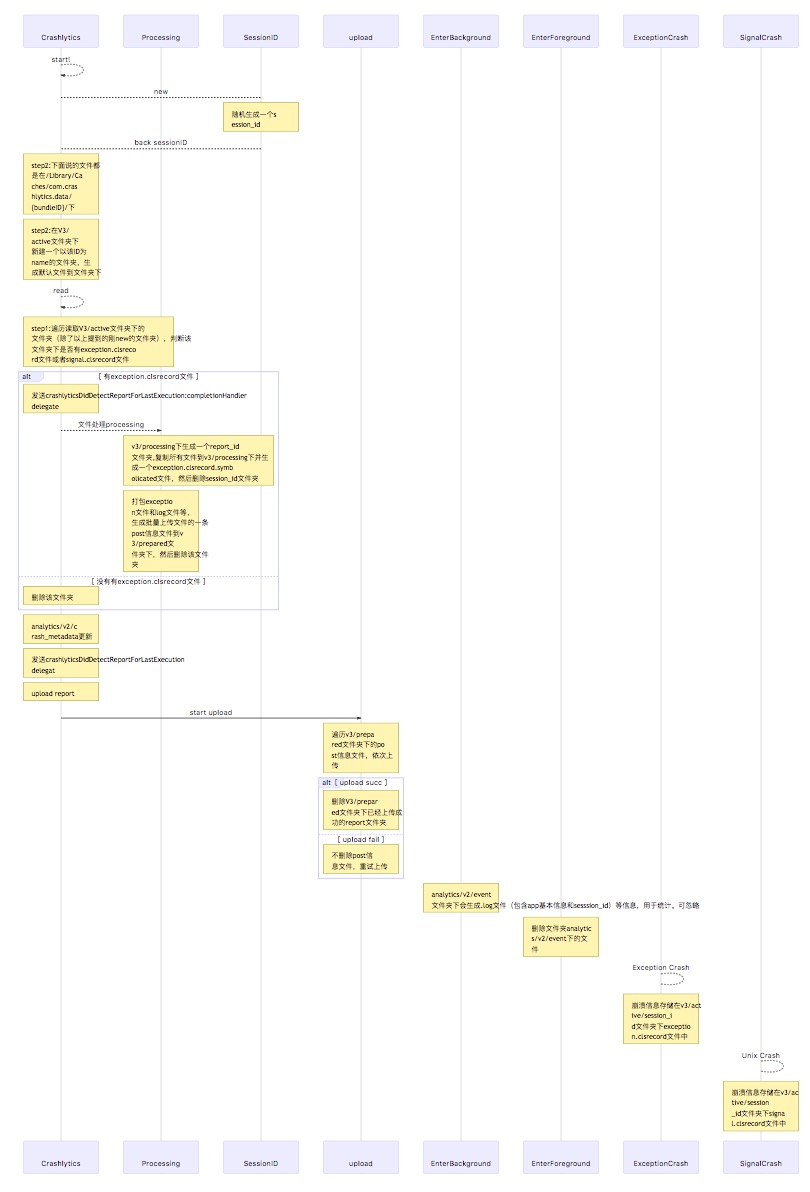Select the '随机生成一个session_id' note

[261, 117]
